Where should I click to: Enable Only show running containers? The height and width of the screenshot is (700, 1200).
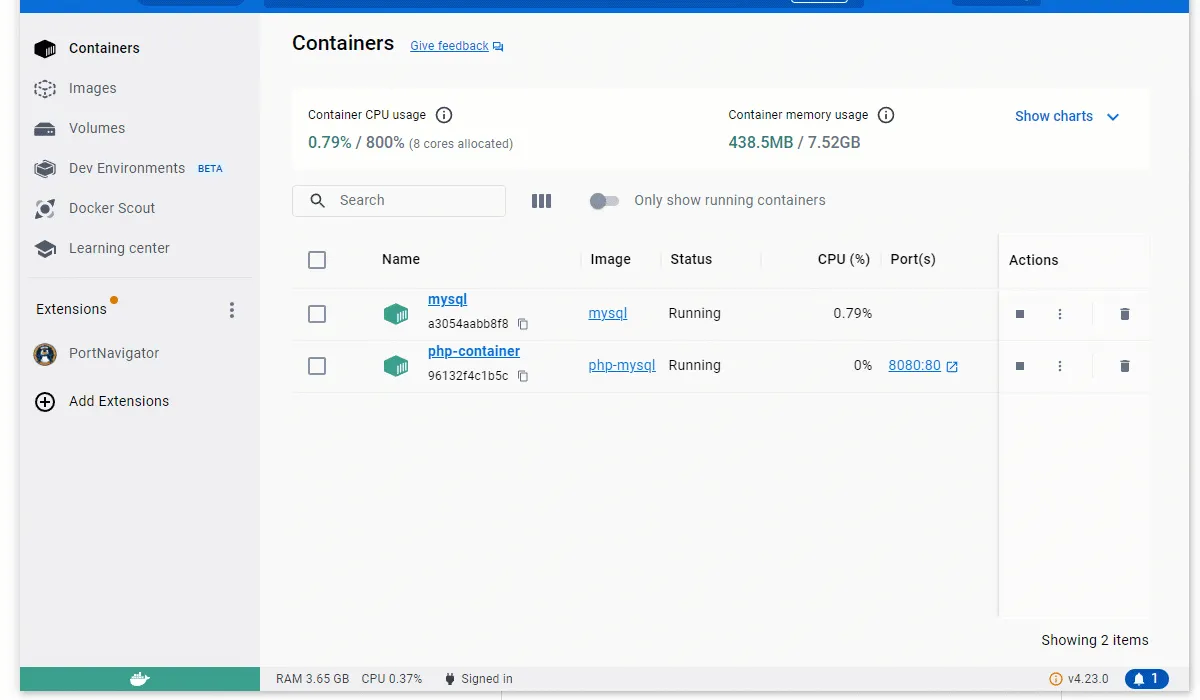(x=604, y=201)
